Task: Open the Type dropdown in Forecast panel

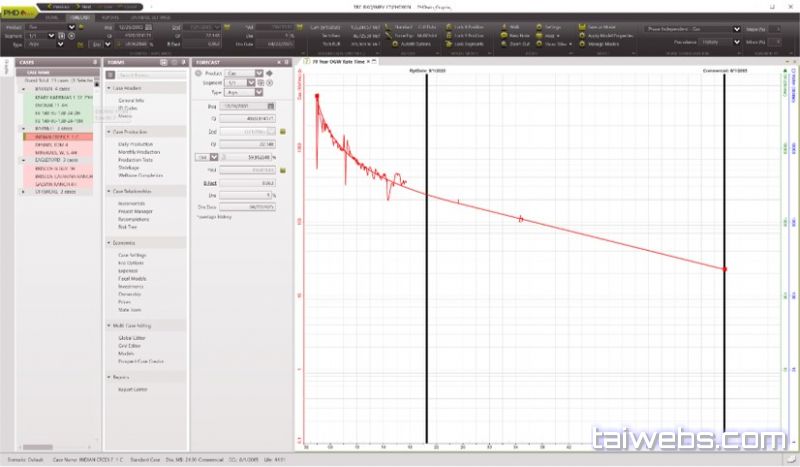Action: coord(258,92)
